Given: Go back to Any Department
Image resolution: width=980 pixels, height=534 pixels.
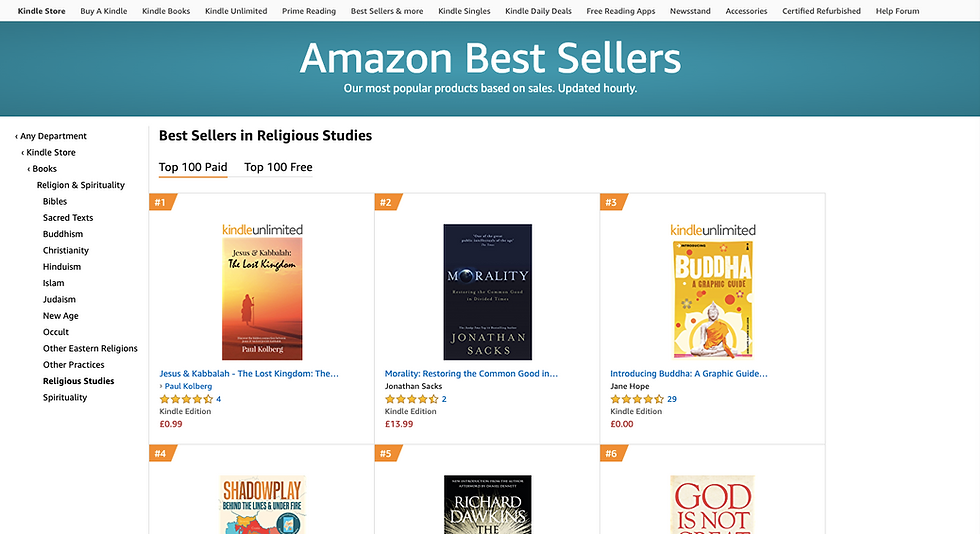Looking at the screenshot, I should point(52,136).
